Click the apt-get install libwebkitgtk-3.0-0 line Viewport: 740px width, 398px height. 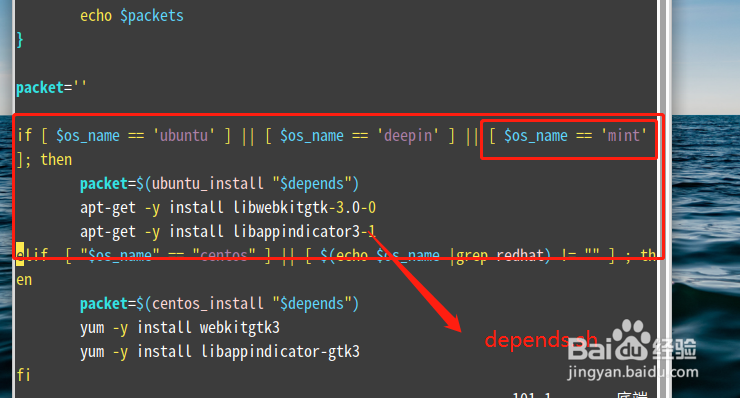coord(228,208)
